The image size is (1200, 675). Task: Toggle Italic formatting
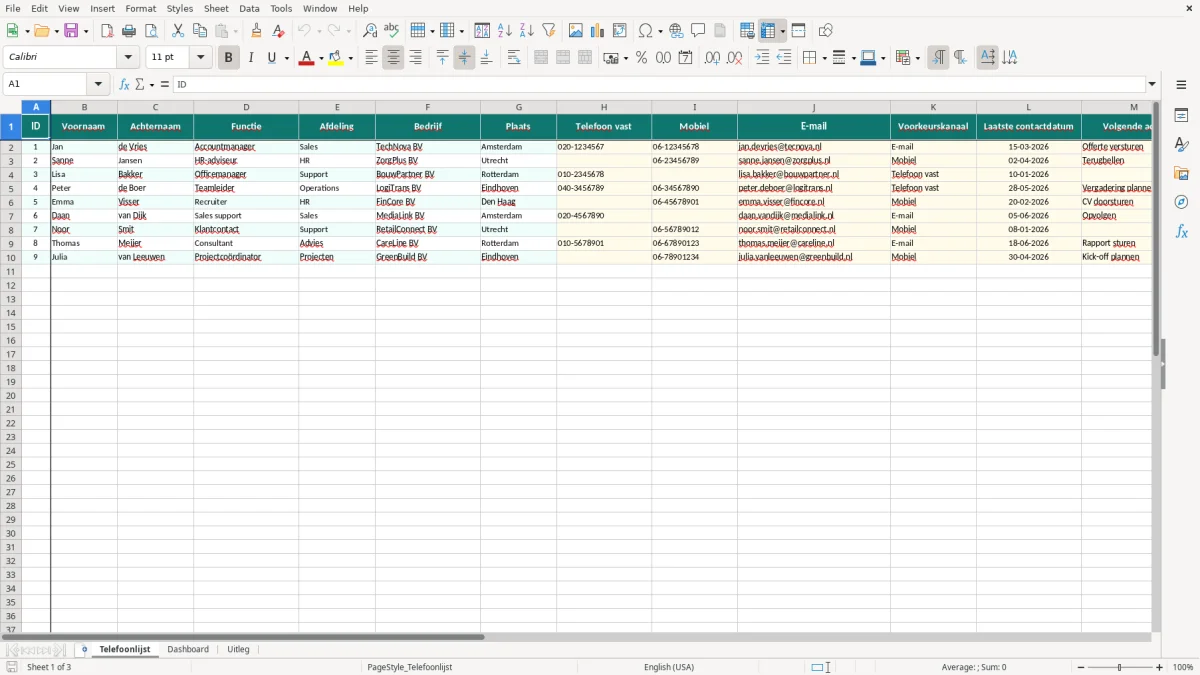[251, 58]
